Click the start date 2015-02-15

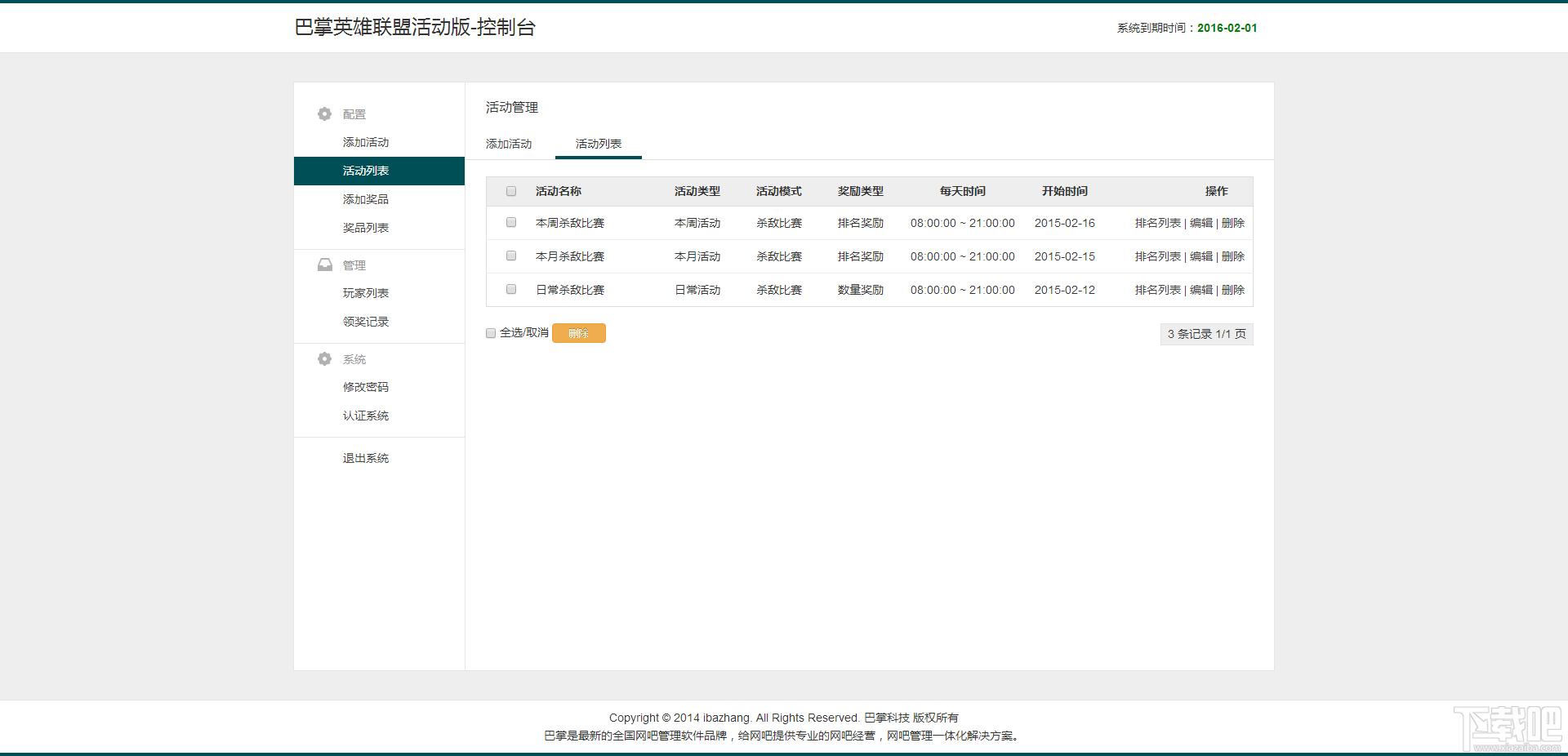coord(1065,256)
